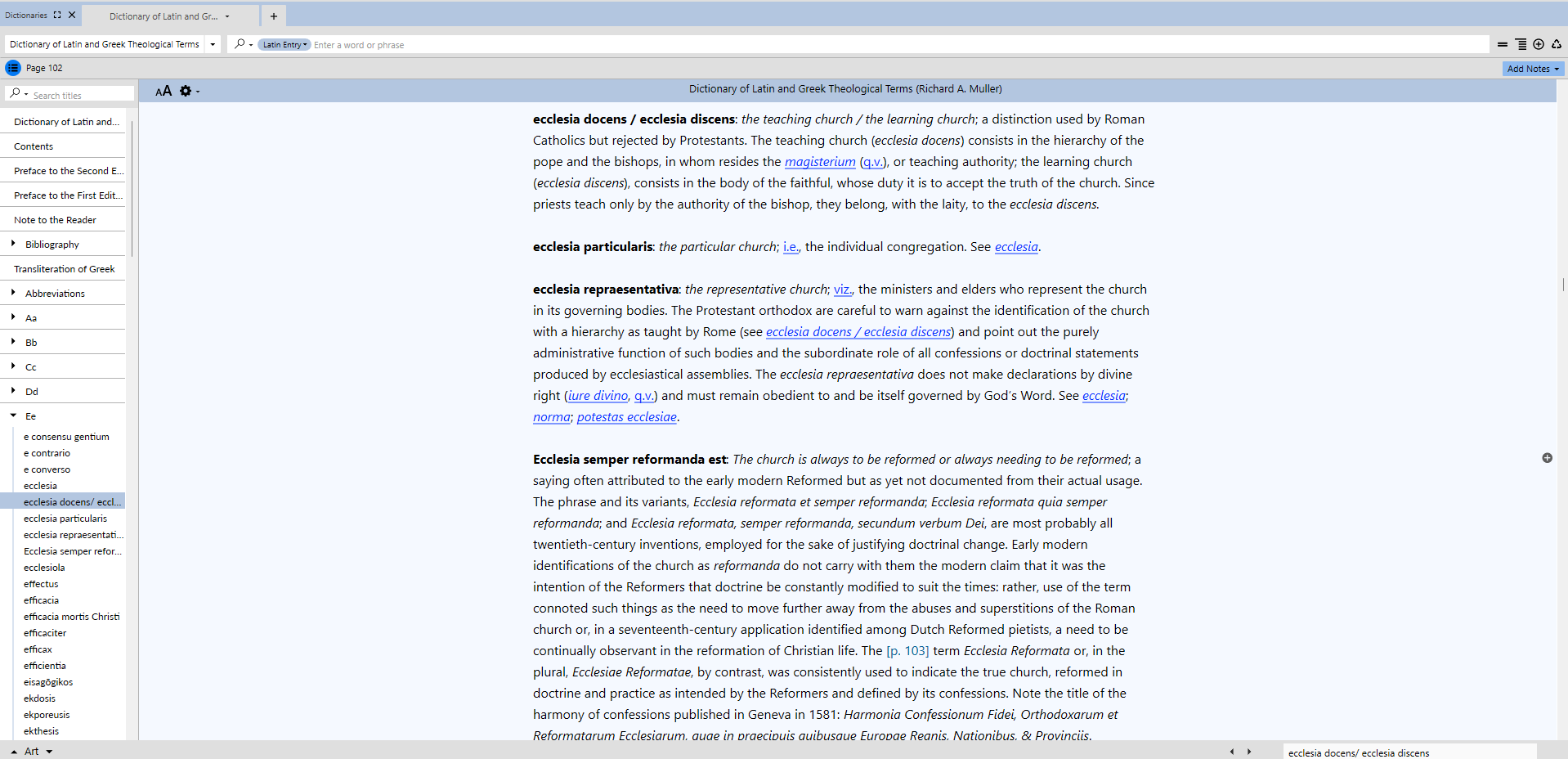Focus the Search titles field
The image size is (1568, 759).
pyautogui.click(x=82, y=95)
